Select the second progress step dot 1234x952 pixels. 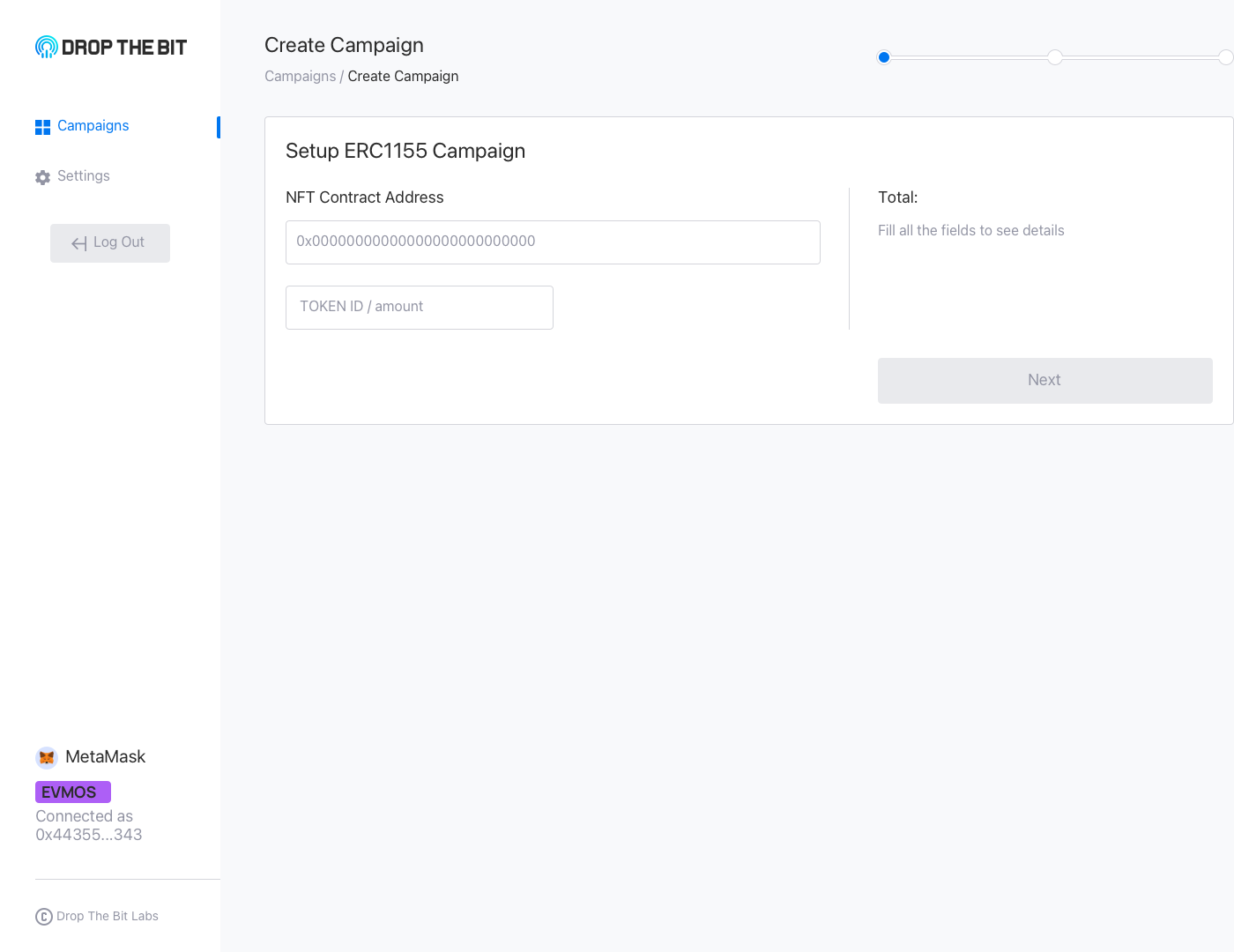pos(1055,57)
